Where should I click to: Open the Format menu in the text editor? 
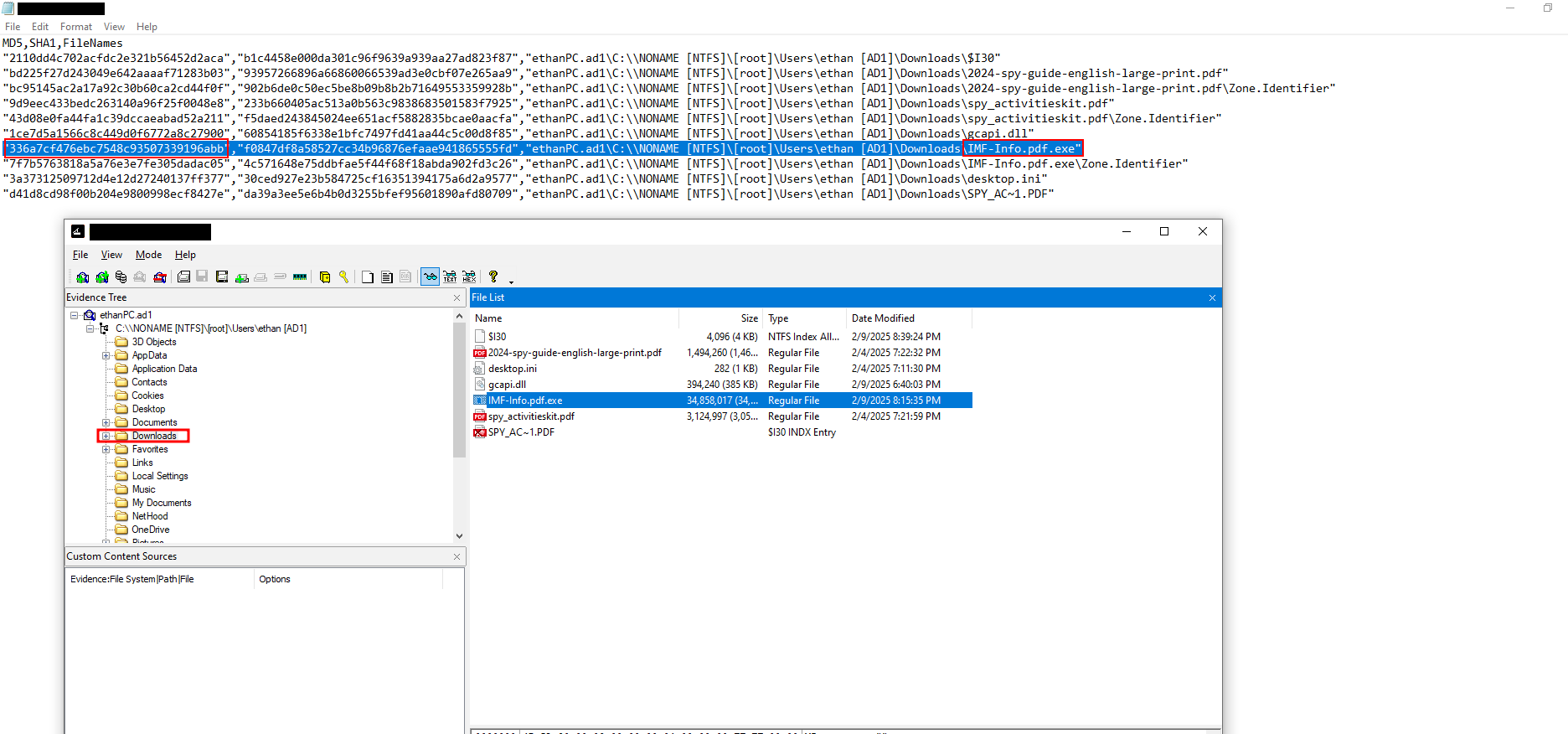point(76,27)
